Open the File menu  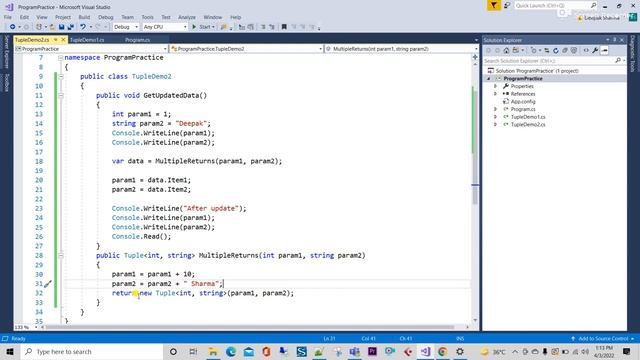coord(8,17)
